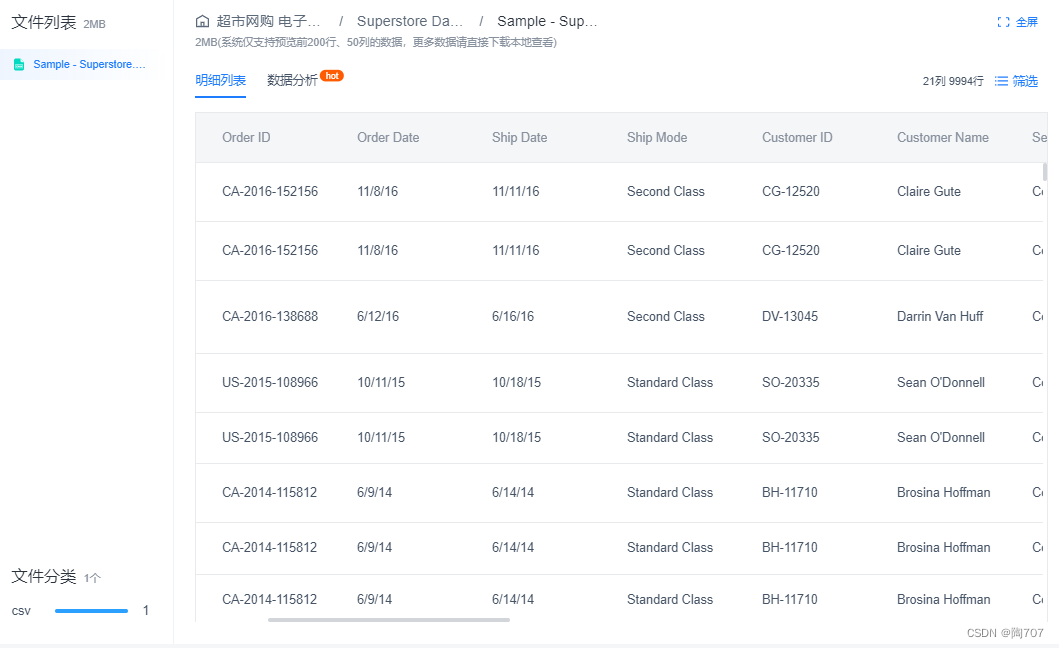The width and height of the screenshot is (1059, 648).
Task: Click the CA-2016-138688 order cell
Action: (x=269, y=317)
